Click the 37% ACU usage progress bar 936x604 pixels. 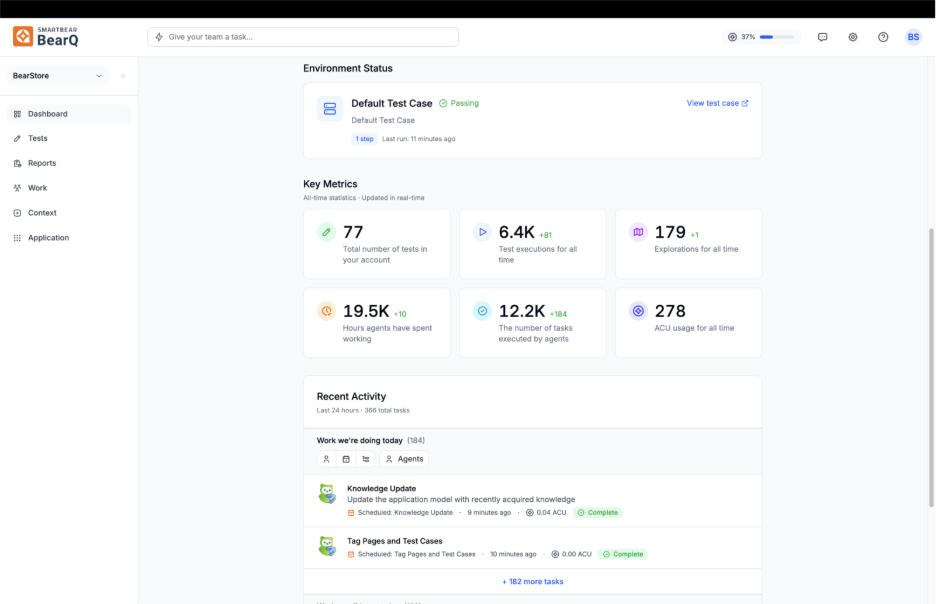[x=777, y=37]
